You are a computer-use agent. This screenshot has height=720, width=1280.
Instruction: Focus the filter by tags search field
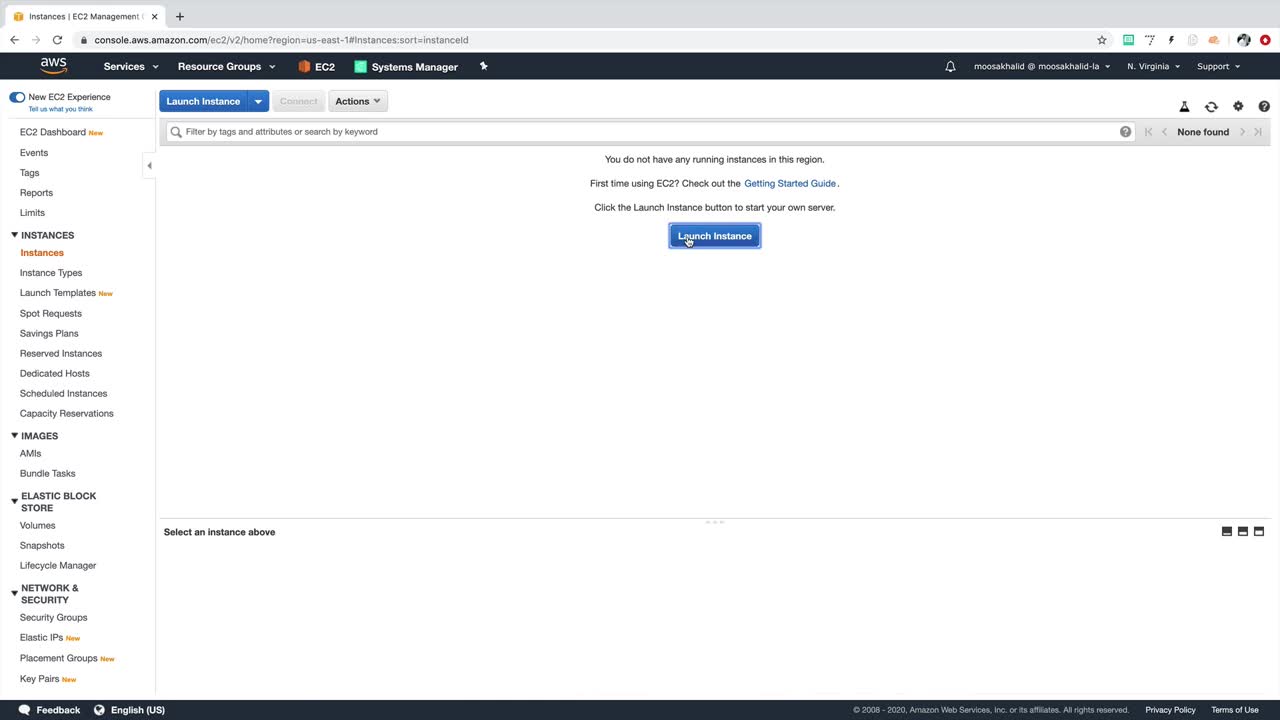pos(650,132)
